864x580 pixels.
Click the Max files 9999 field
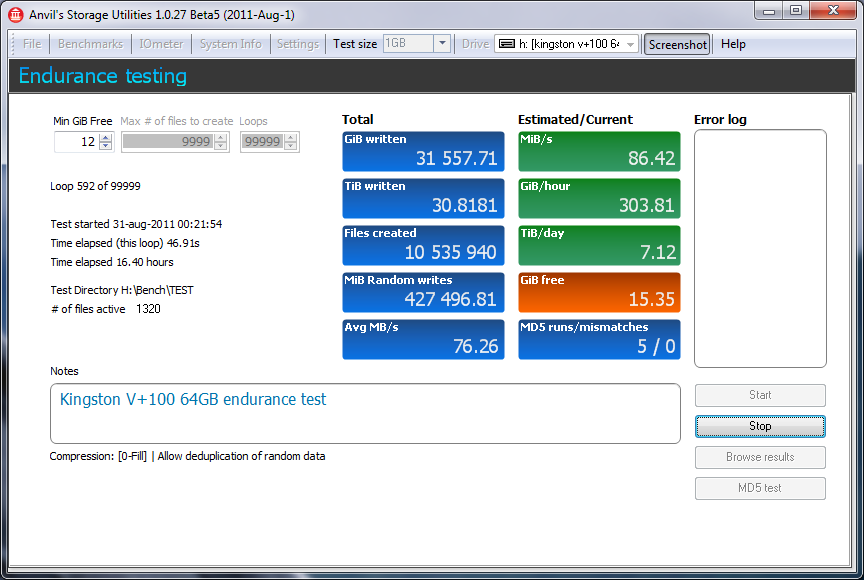click(168, 142)
